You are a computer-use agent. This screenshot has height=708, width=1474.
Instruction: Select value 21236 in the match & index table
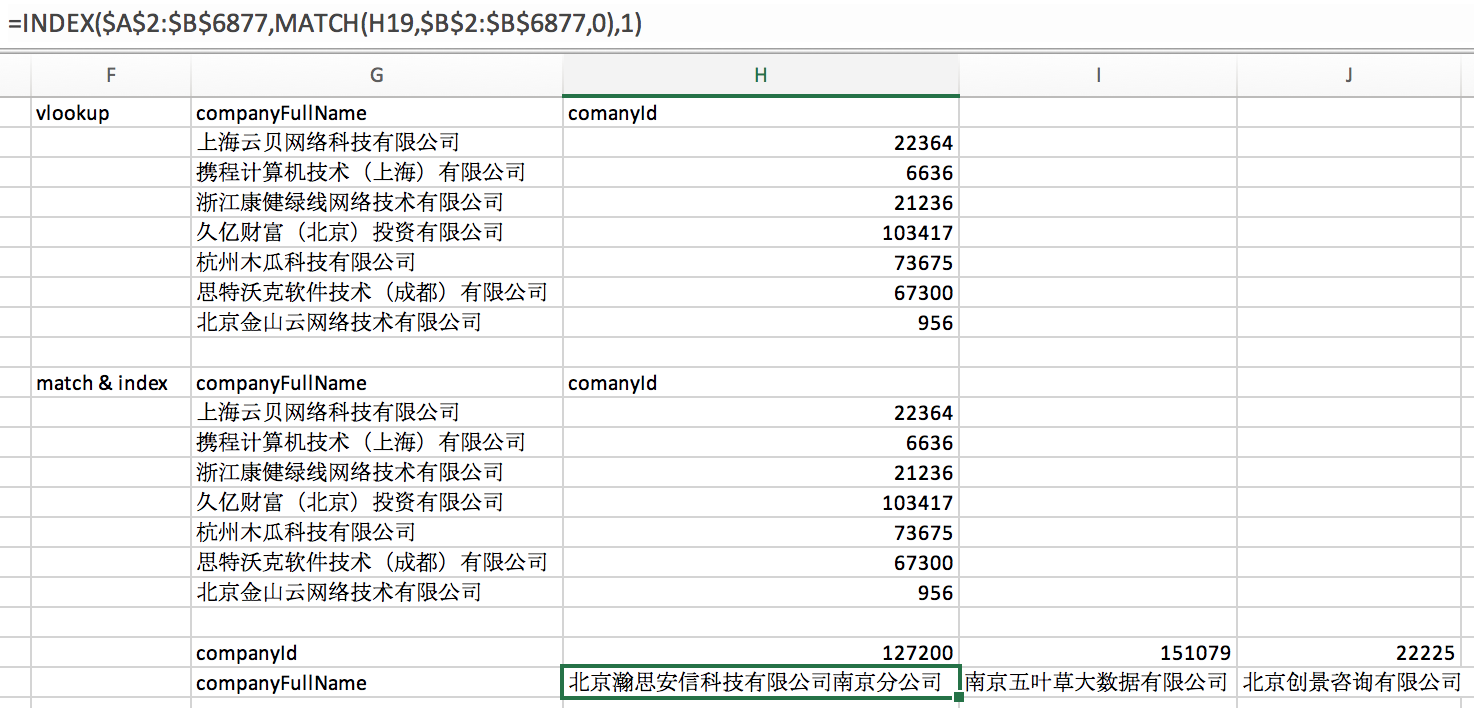point(760,473)
